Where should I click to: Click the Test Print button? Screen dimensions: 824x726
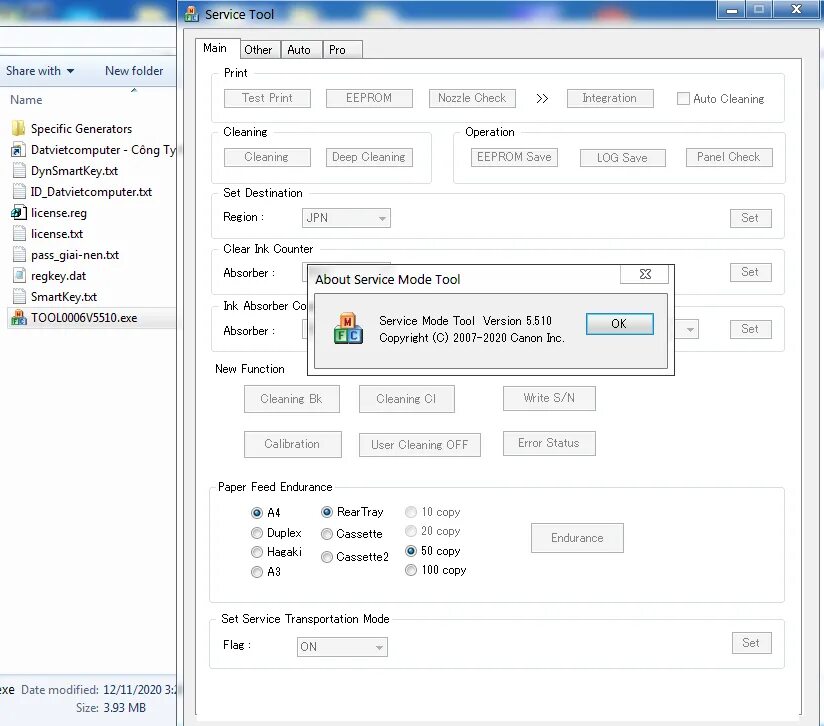pyautogui.click(x=267, y=98)
